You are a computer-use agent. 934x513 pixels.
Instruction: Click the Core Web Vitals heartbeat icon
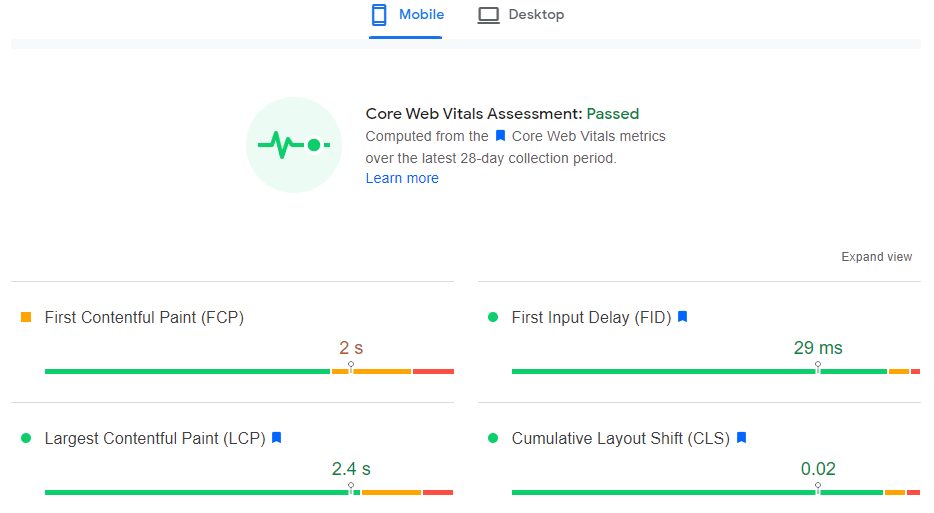[294, 145]
